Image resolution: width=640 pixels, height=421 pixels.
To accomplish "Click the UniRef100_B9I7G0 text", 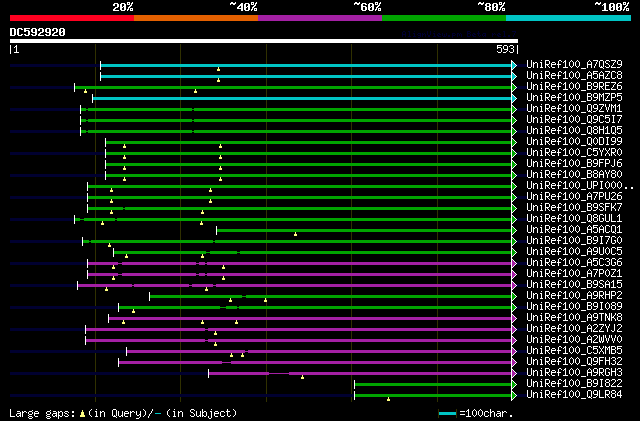I will pos(574,241).
